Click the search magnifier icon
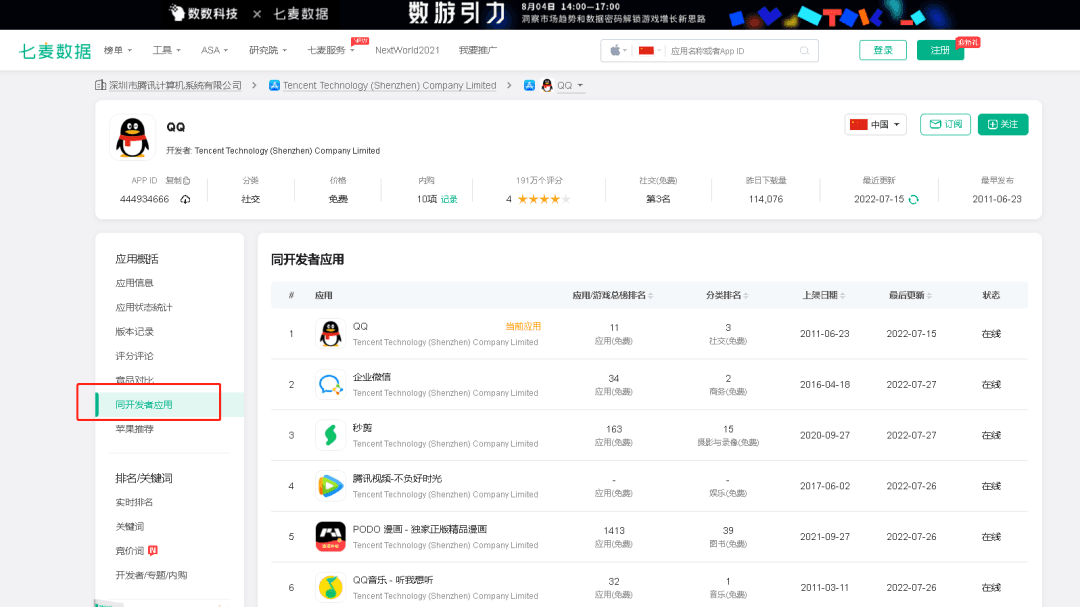Image resolution: width=1080 pixels, height=607 pixels. [x=804, y=50]
